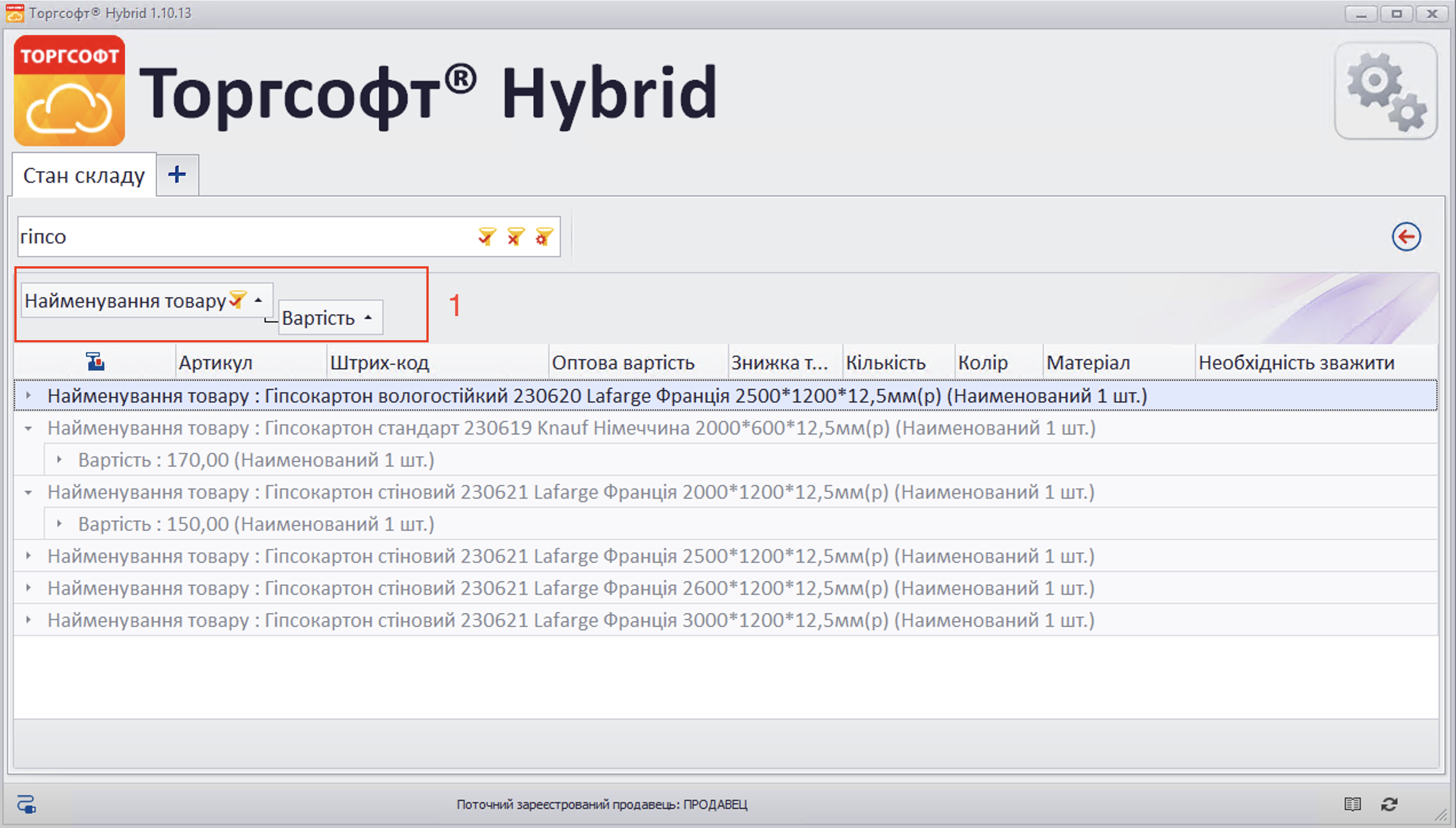Clear filter using funnel with X icon
Image resolution: width=1456 pixels, height=828 pixels.
pos(515,236)
